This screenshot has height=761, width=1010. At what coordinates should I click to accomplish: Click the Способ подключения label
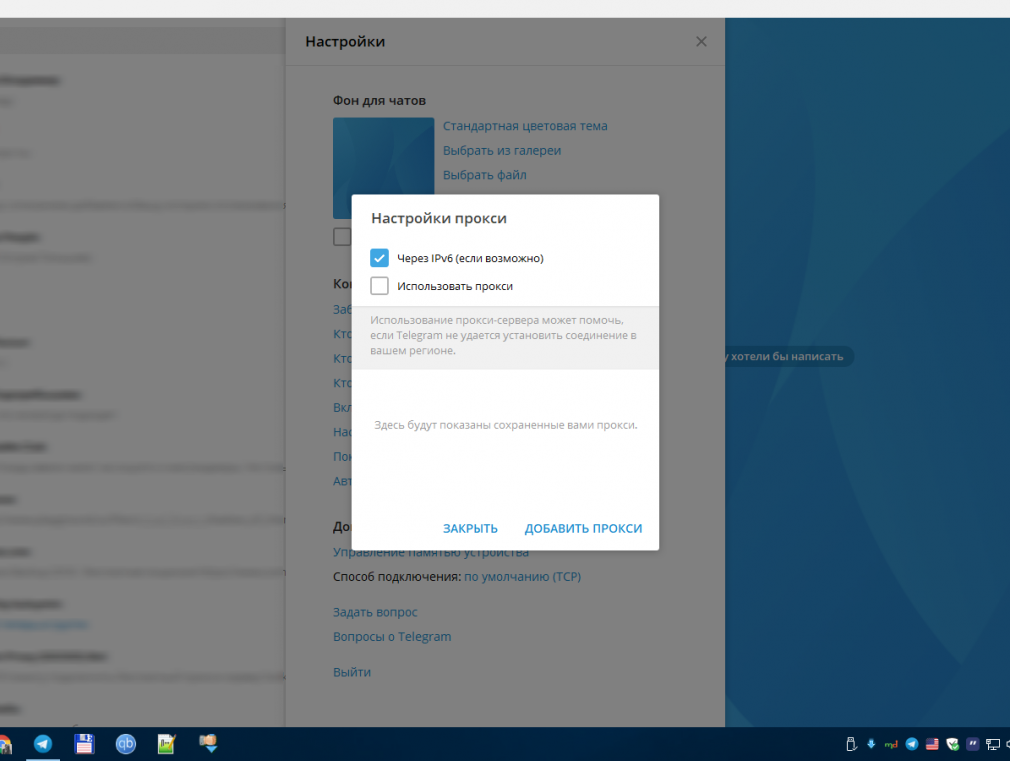pyautogui.click(x=397, y=577)
